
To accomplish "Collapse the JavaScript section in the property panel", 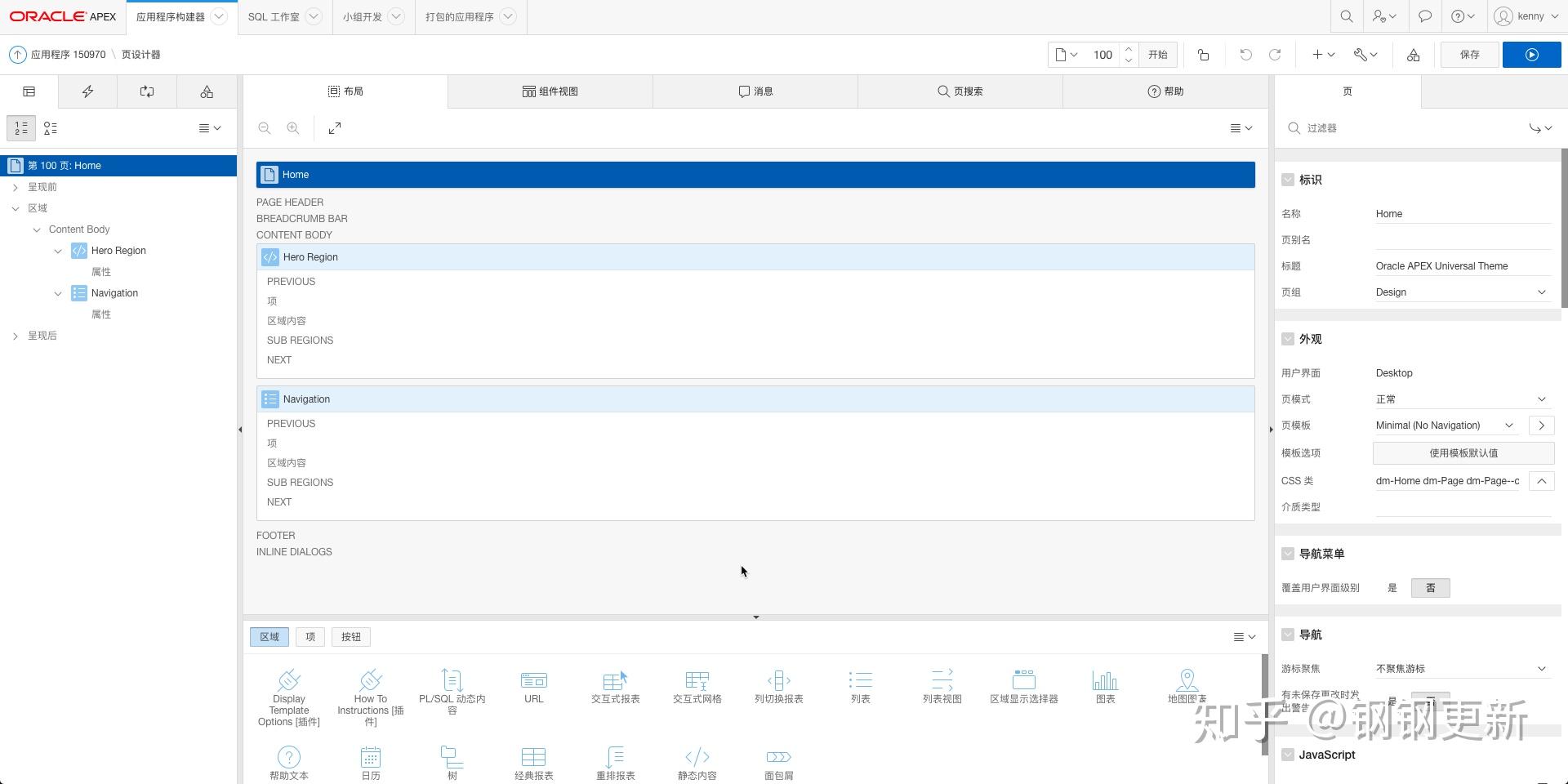I will point(1288,755).
